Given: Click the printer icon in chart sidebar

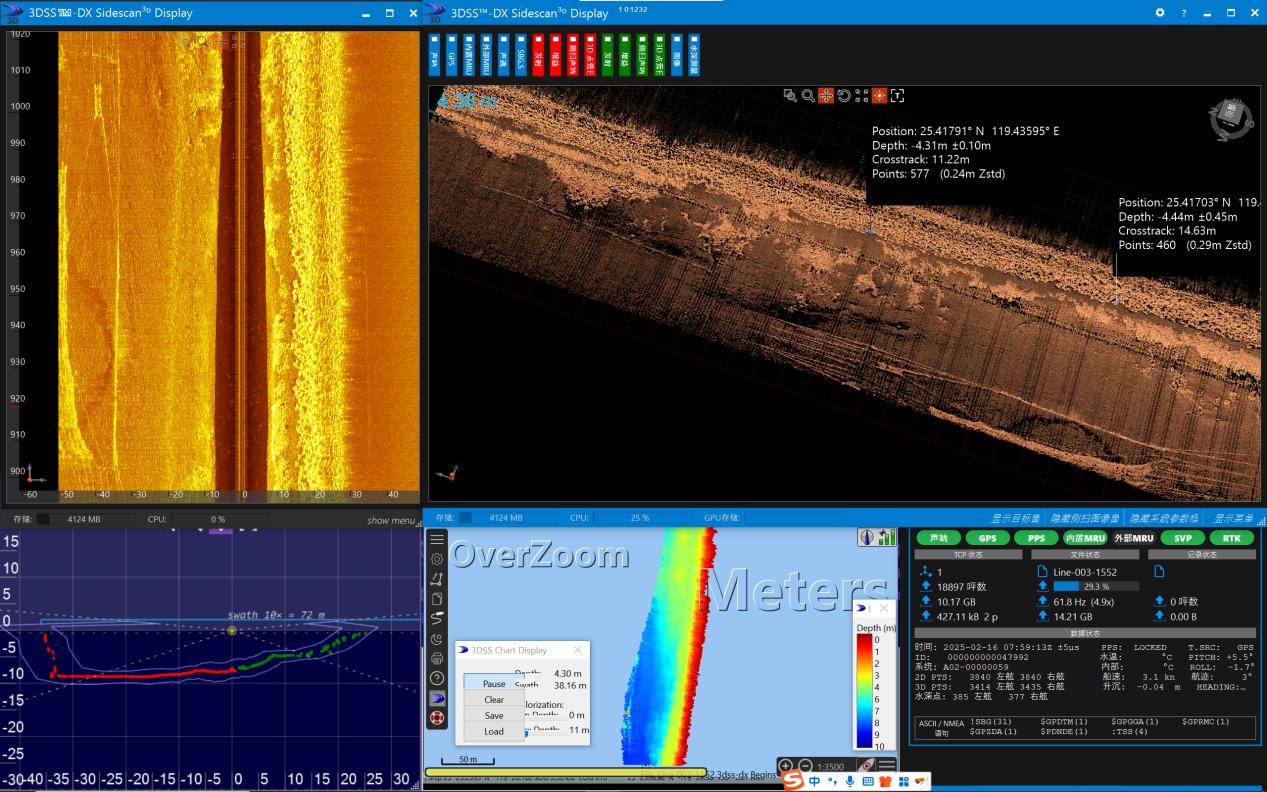Looking at the screenshot, I should [437, 658].
